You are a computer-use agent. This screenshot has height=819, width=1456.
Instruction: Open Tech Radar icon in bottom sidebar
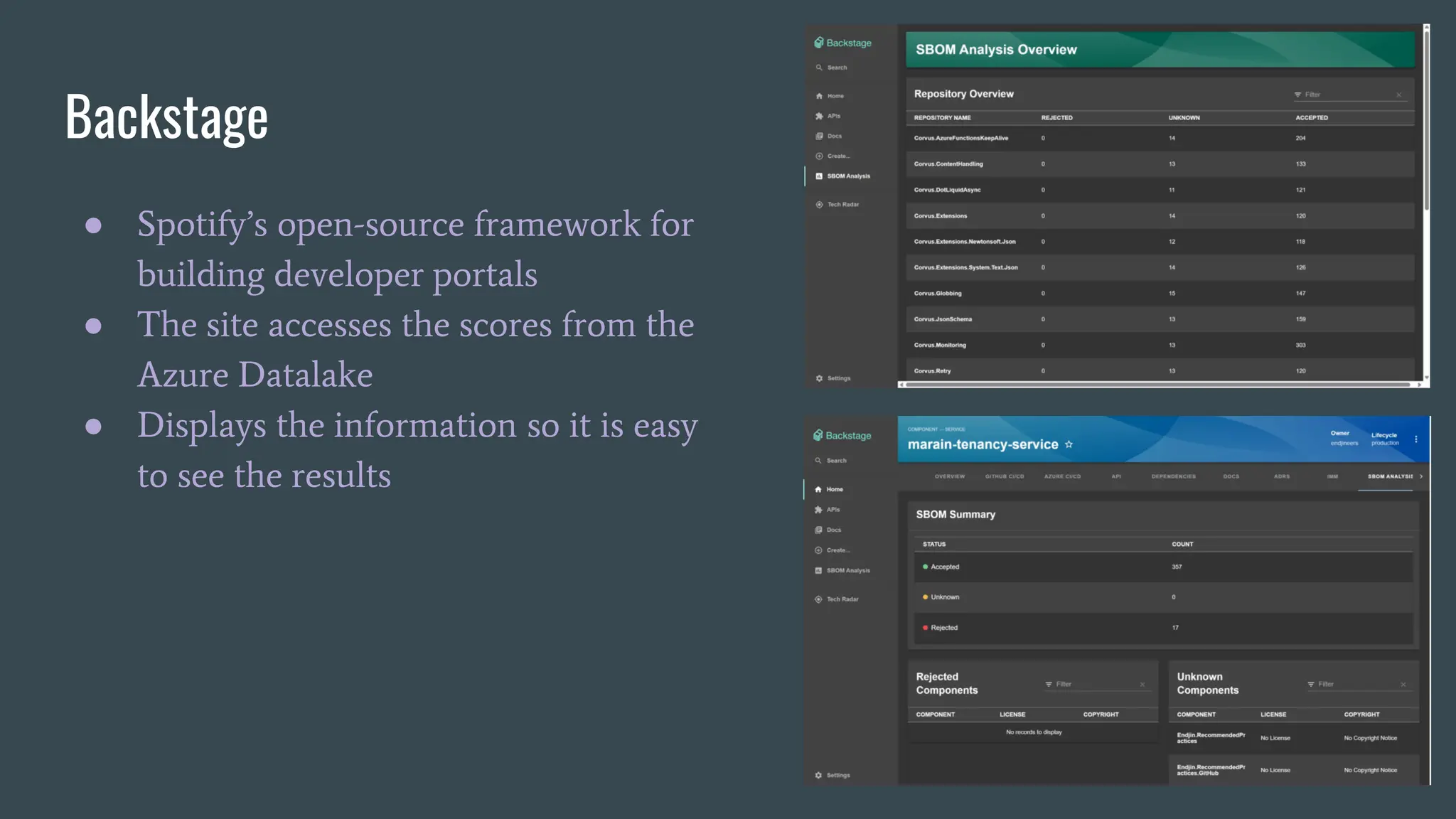818,599
